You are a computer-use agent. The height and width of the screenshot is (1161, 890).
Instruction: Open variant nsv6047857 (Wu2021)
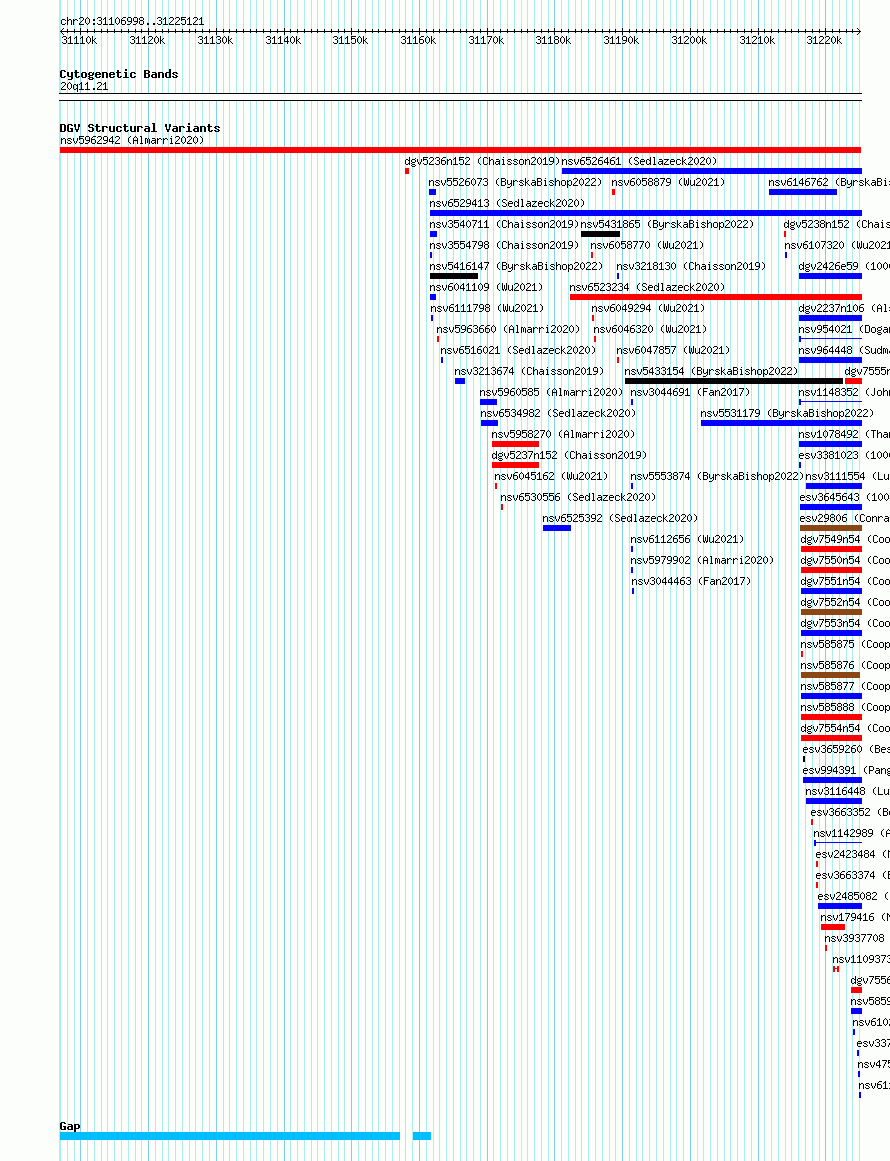click(673, 350)
